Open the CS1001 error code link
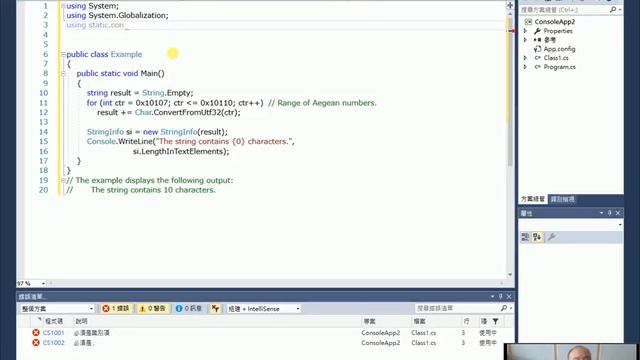This screenshot has width=640, height=360. pyautogui.click(x=53, y=333)
